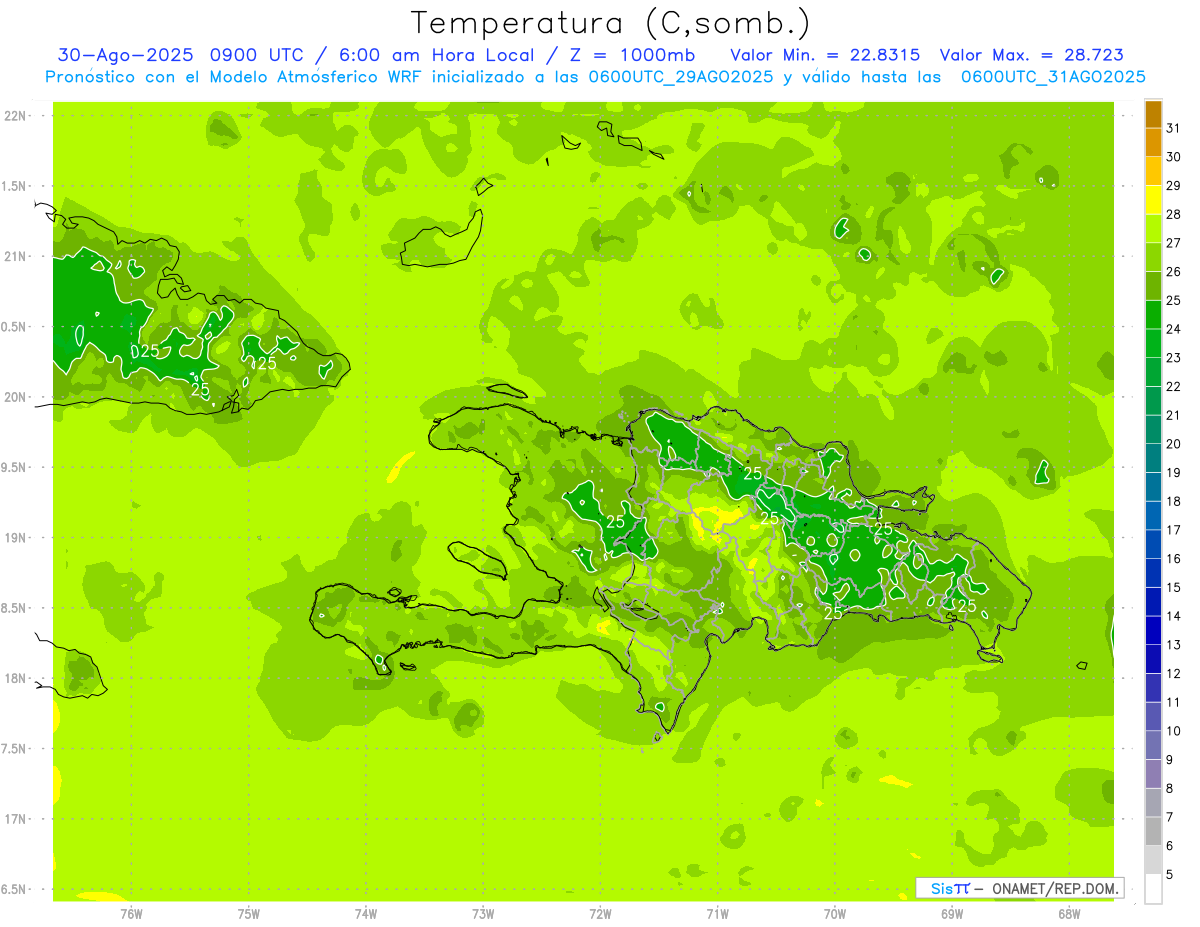Click the "21N" latitude axis label

(16, 256)
